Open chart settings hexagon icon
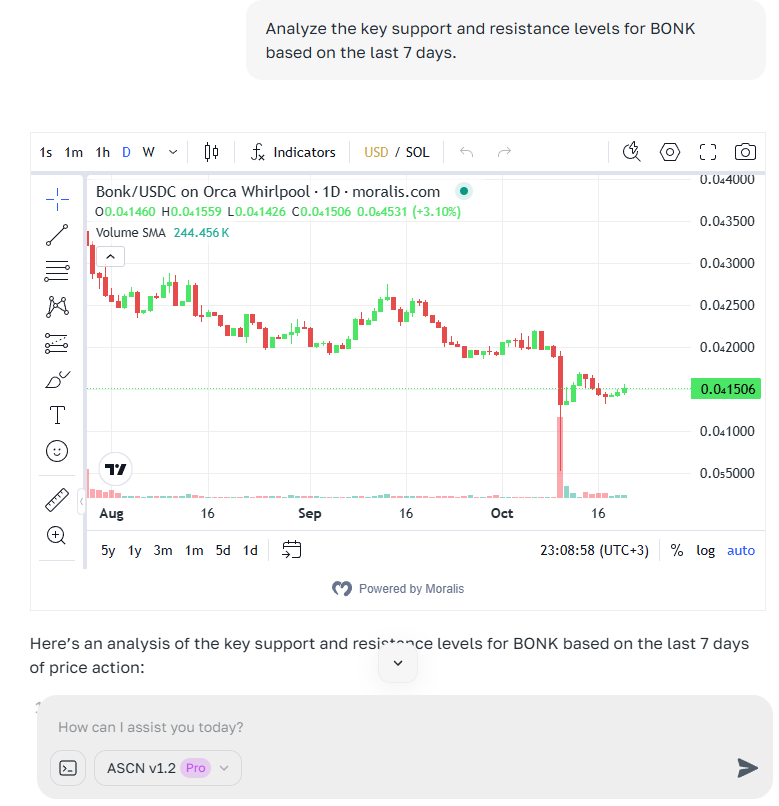Screen dimensions: 779x806 670,152
